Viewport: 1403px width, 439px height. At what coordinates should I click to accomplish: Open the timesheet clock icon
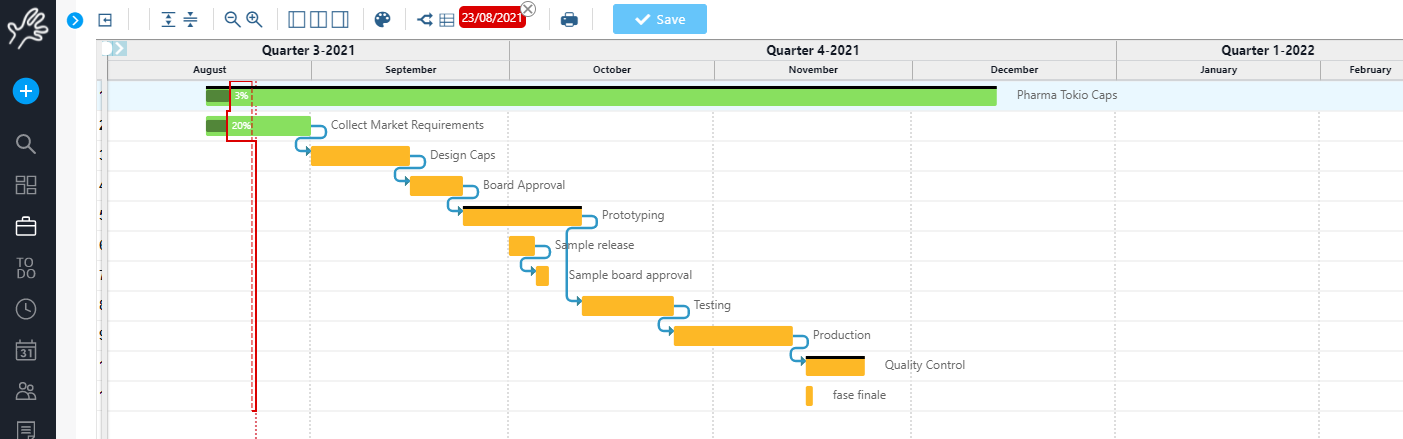[26, 309]
